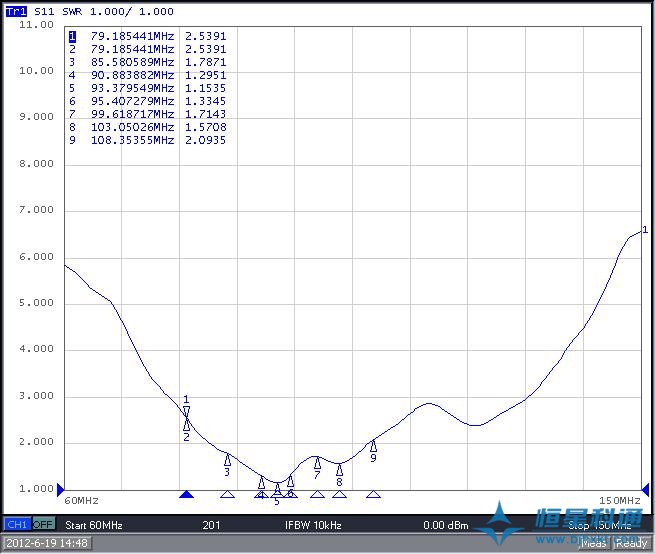Click marker 7's axis triangle indicator
The width and height of the screenshot is (655, 554).
[x=317, y=494]
